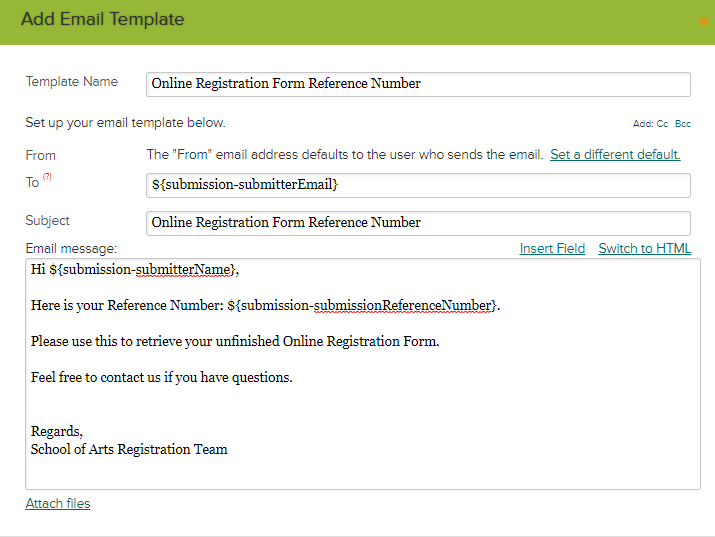Click the misspelled submitterName word in message
The height and width of the screenshot is (537, 715).
[x=182, y=270]
